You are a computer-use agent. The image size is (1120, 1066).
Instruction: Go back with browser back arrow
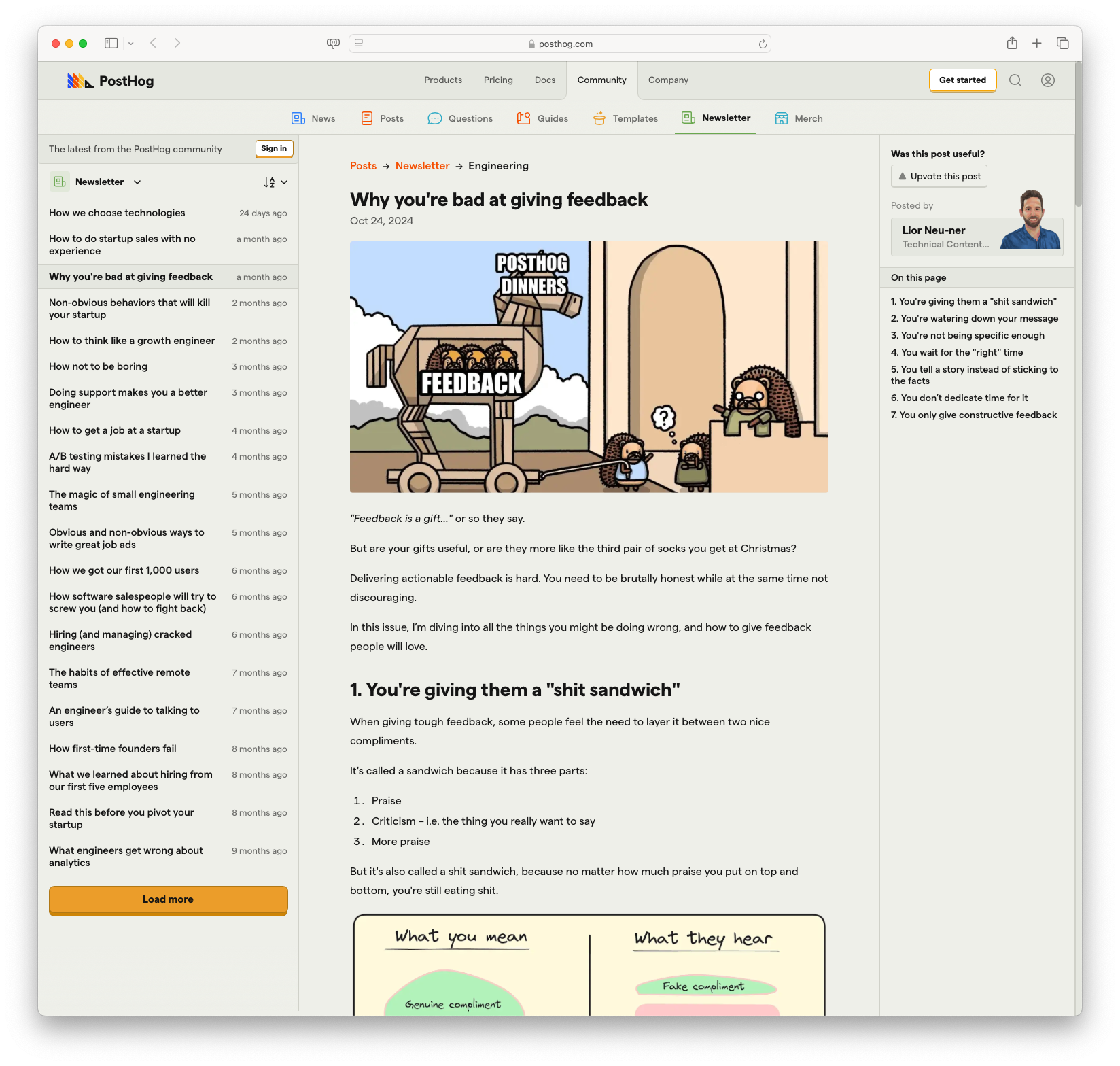(x=154, y=44)
